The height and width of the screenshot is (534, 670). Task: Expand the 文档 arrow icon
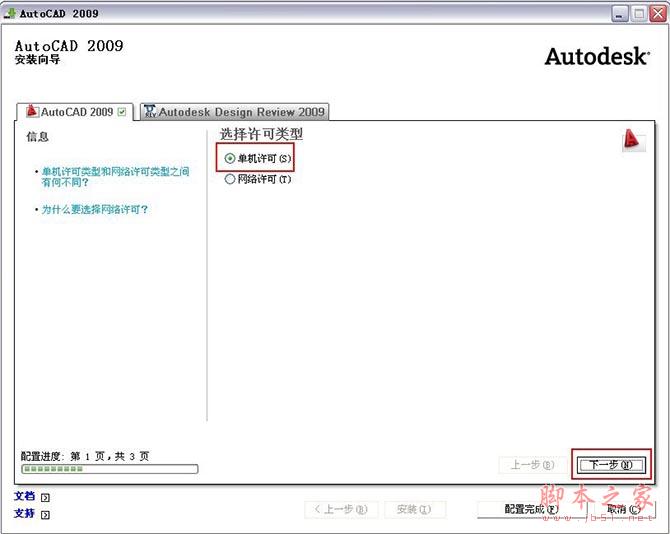[x=45, y=498]
